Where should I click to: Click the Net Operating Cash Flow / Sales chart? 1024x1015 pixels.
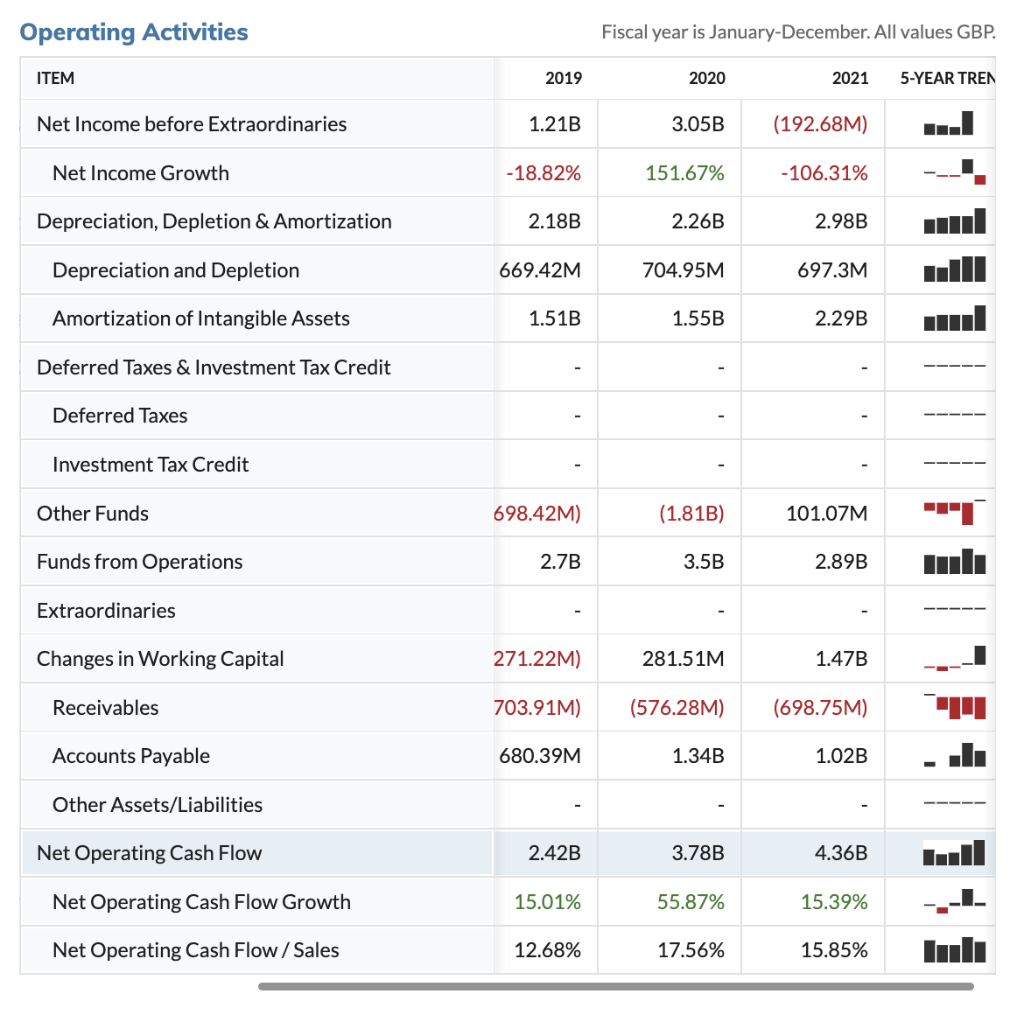954,950
